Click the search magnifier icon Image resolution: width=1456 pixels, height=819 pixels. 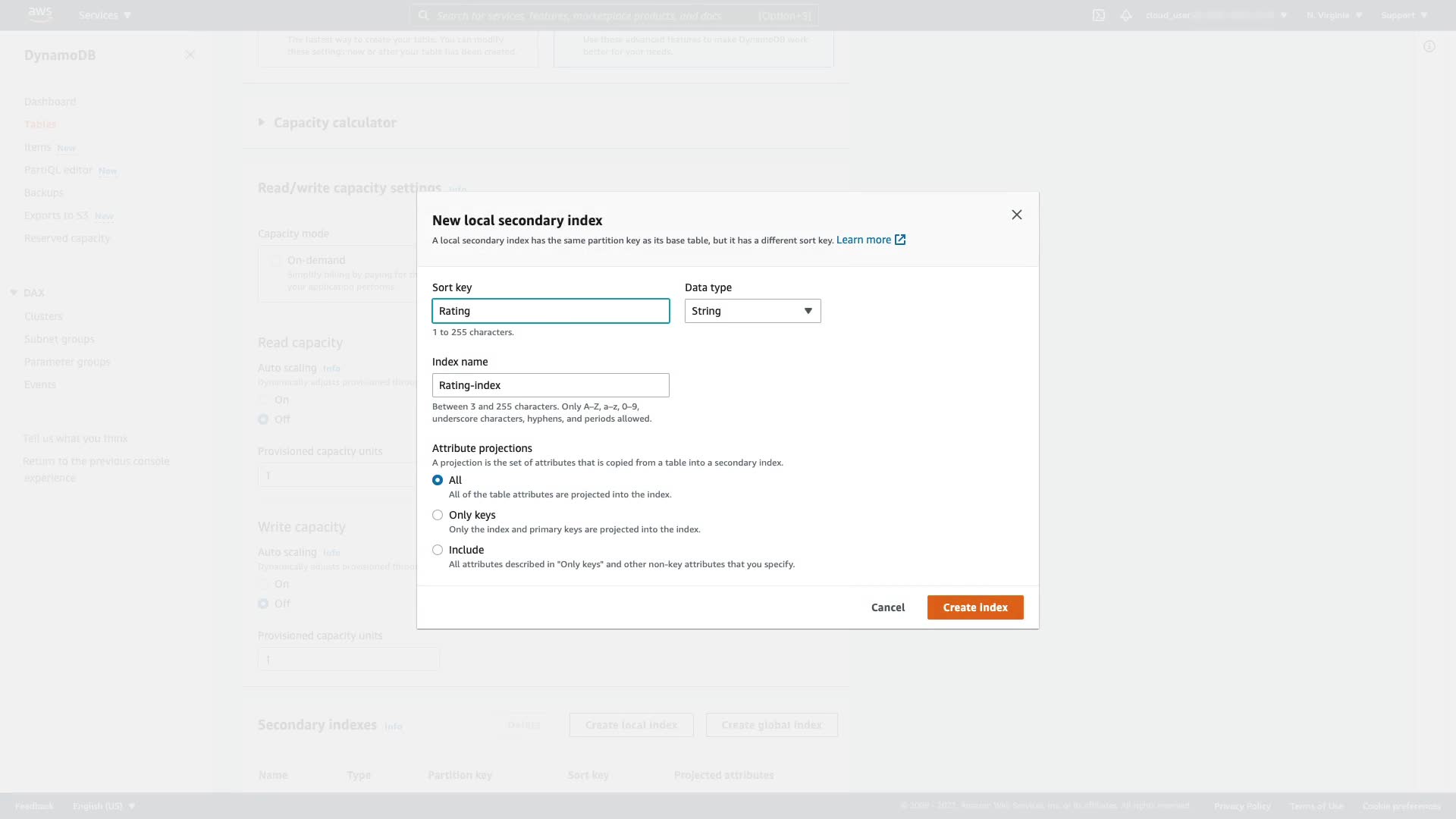424,15
